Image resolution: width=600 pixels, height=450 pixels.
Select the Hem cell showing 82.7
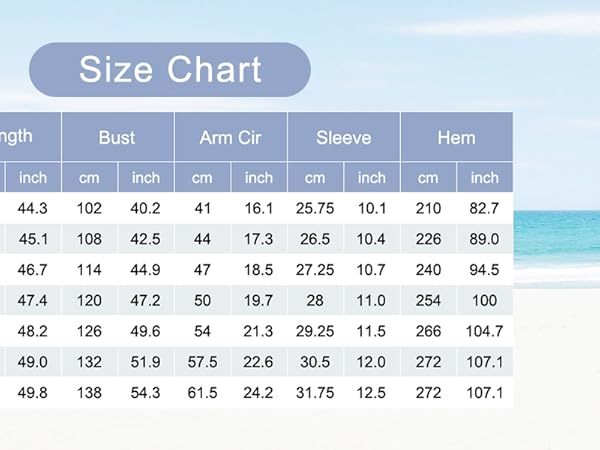tap(485, 209)
